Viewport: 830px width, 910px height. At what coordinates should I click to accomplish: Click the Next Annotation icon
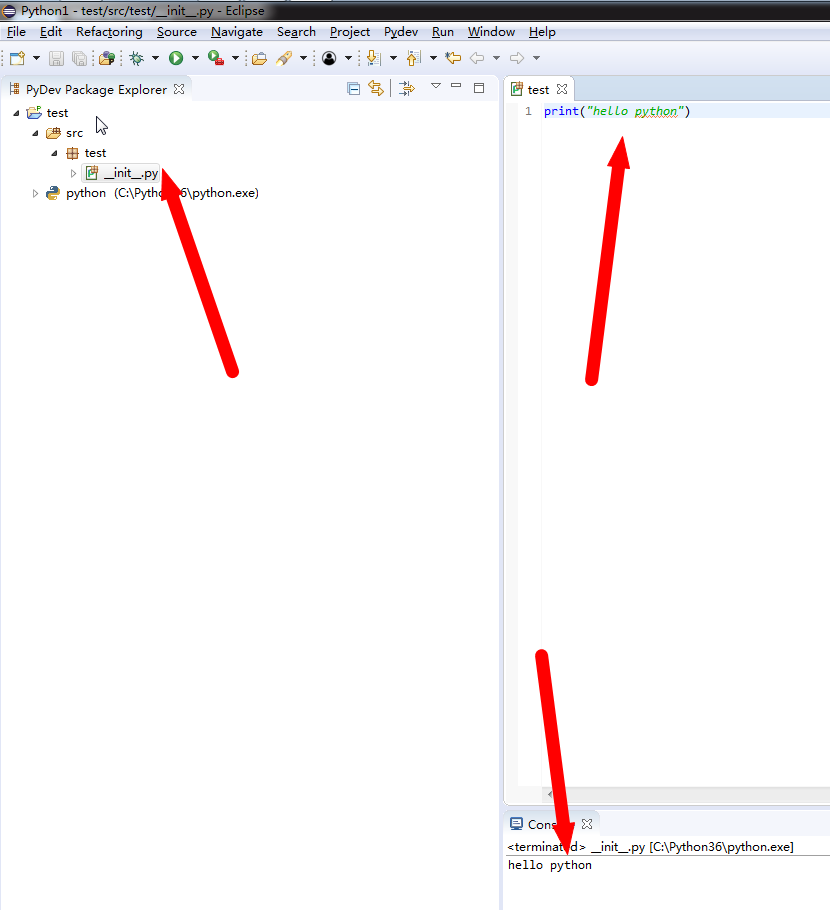(x=374, y=58)
